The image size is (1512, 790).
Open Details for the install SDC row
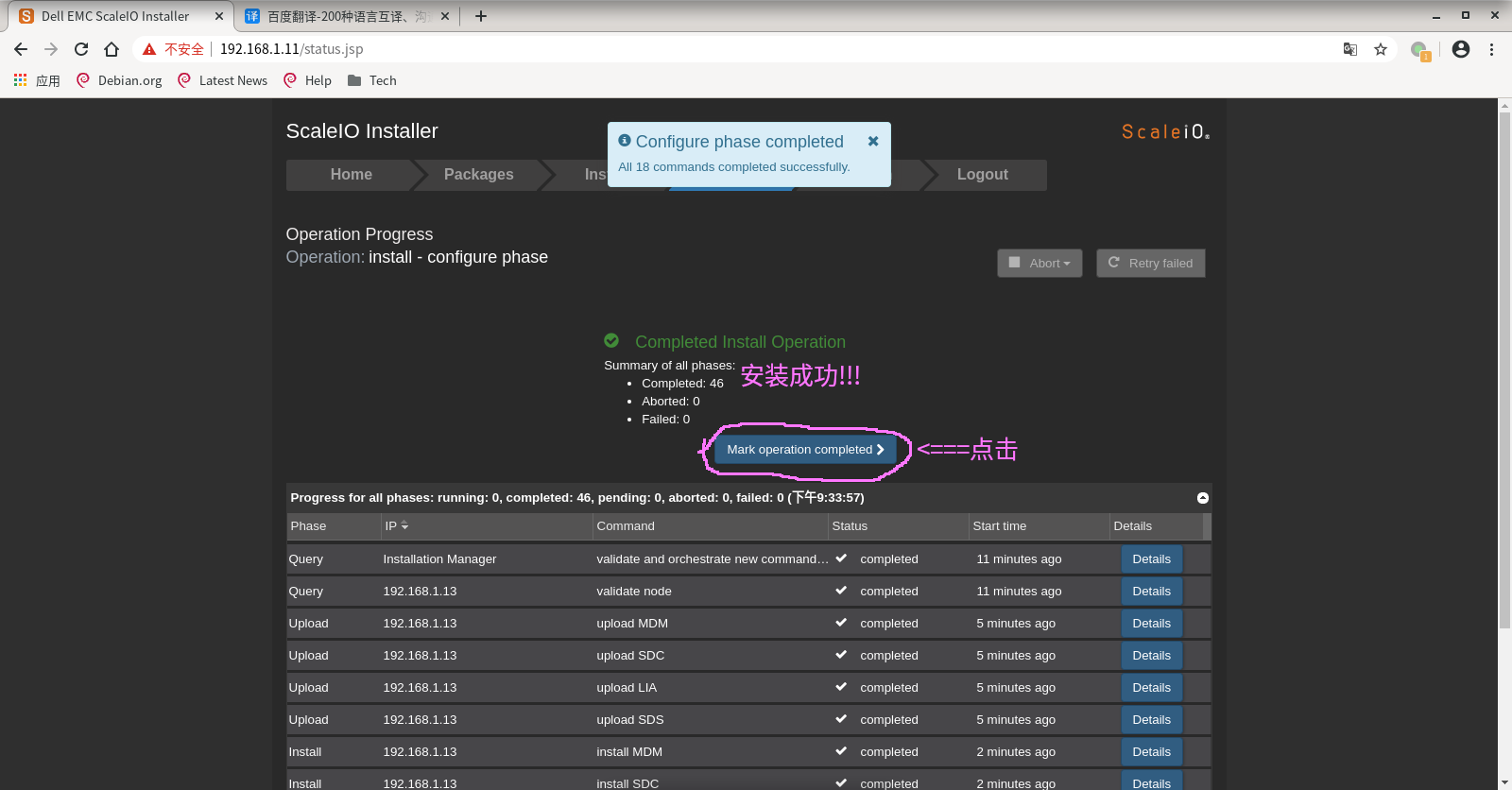pyautogui.click(x=1151, y=782)
